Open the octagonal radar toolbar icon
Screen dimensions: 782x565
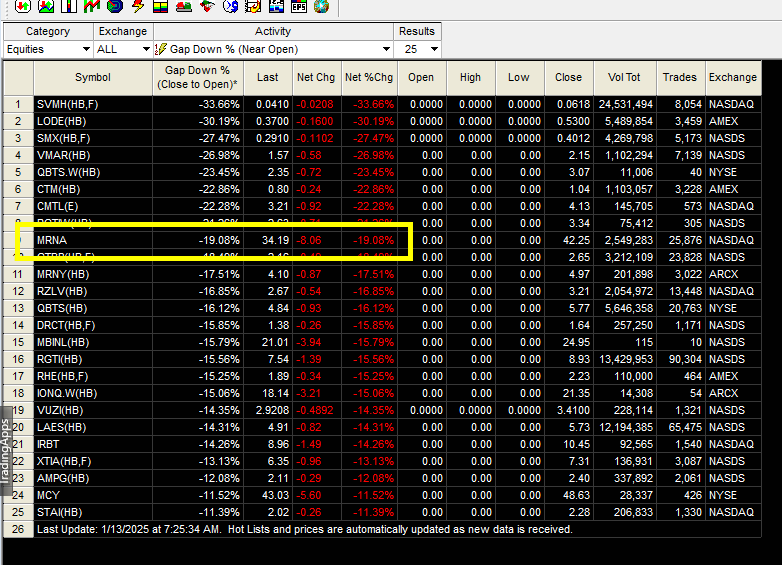[x=115, y=6]
